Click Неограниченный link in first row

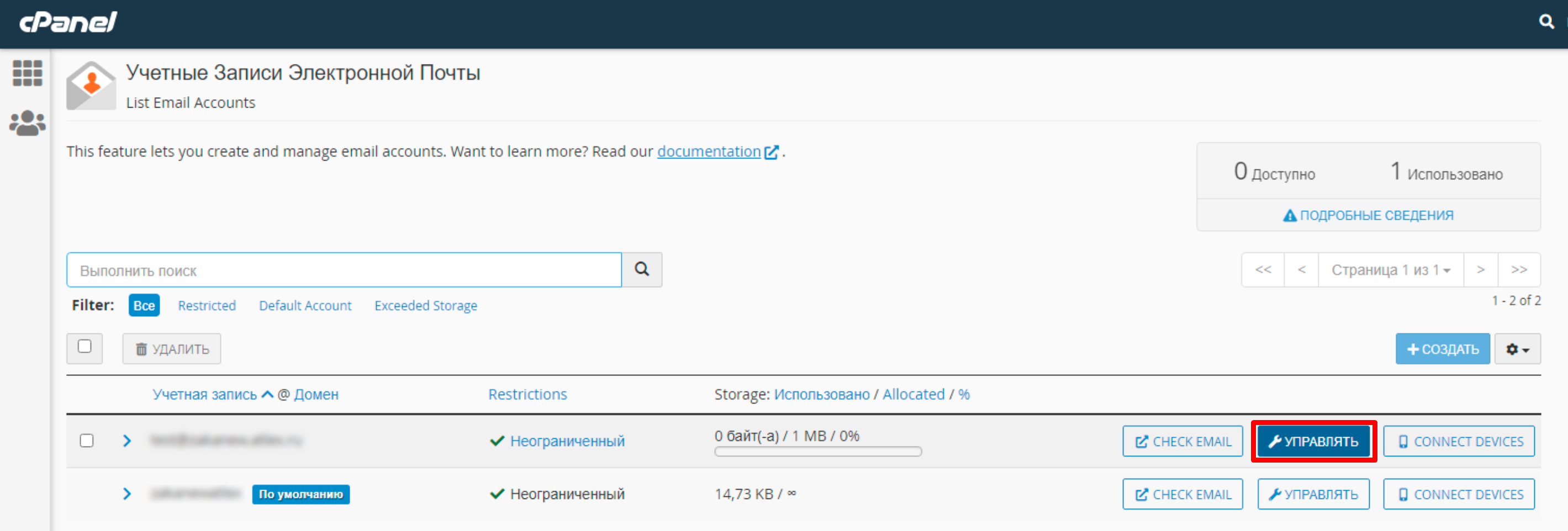pos(567,441)
